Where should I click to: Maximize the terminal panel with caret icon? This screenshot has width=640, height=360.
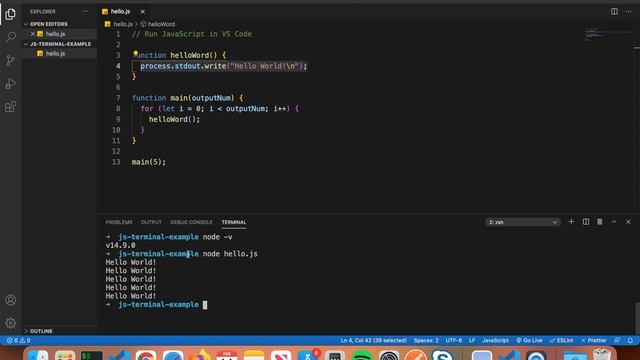click(x=614, y=222)
